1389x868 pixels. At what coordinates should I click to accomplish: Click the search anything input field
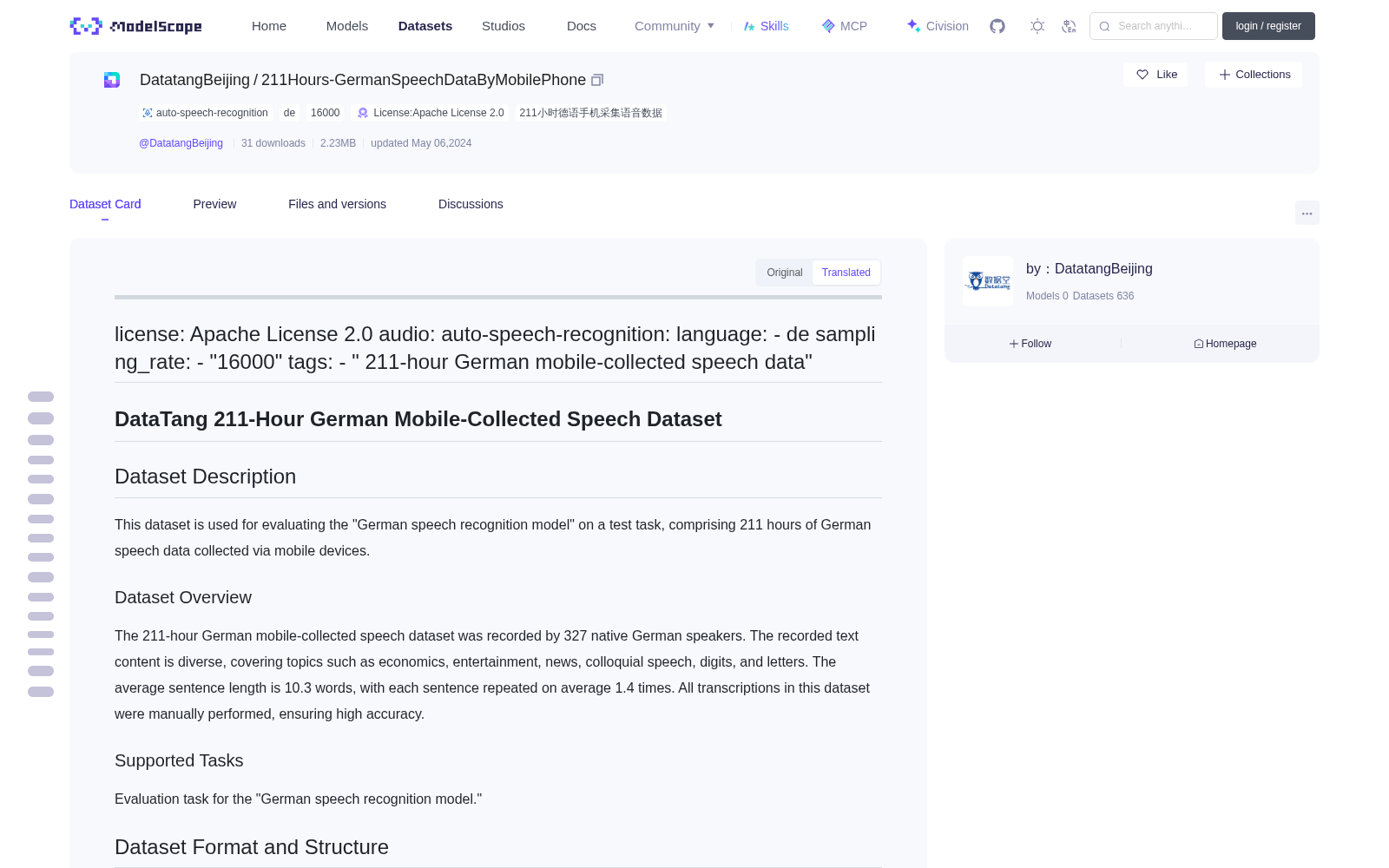point(1154,26)
